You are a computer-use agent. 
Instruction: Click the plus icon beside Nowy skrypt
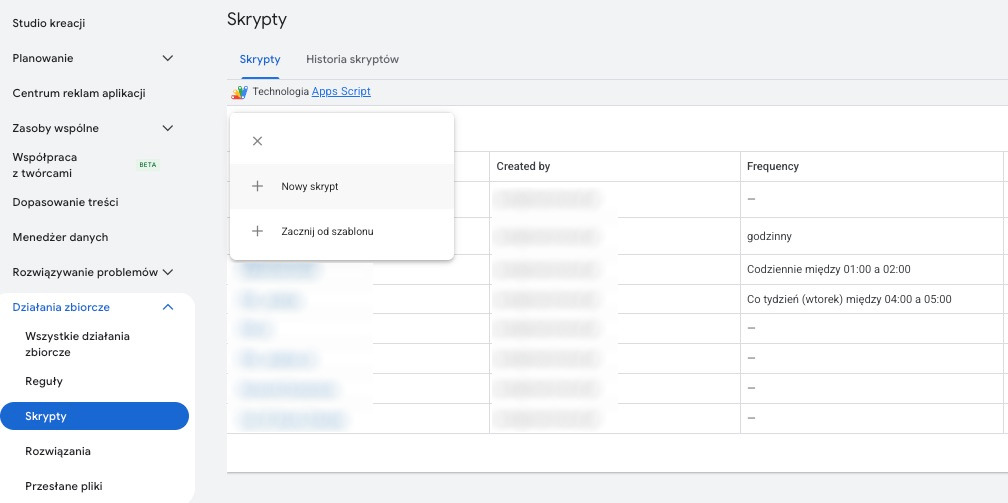pos(257,186)
